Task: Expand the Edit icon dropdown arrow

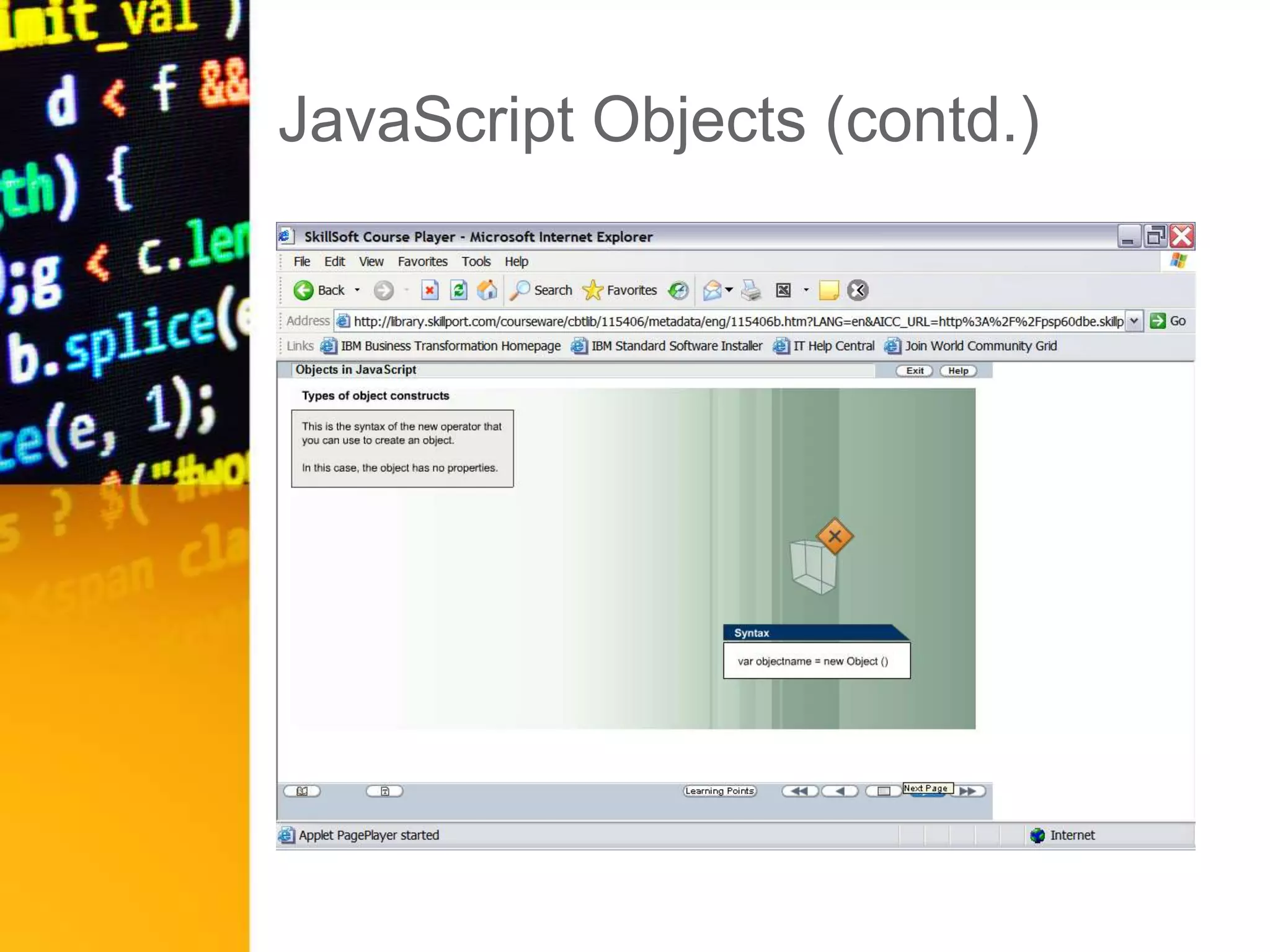Action: (x=806, y=289)
